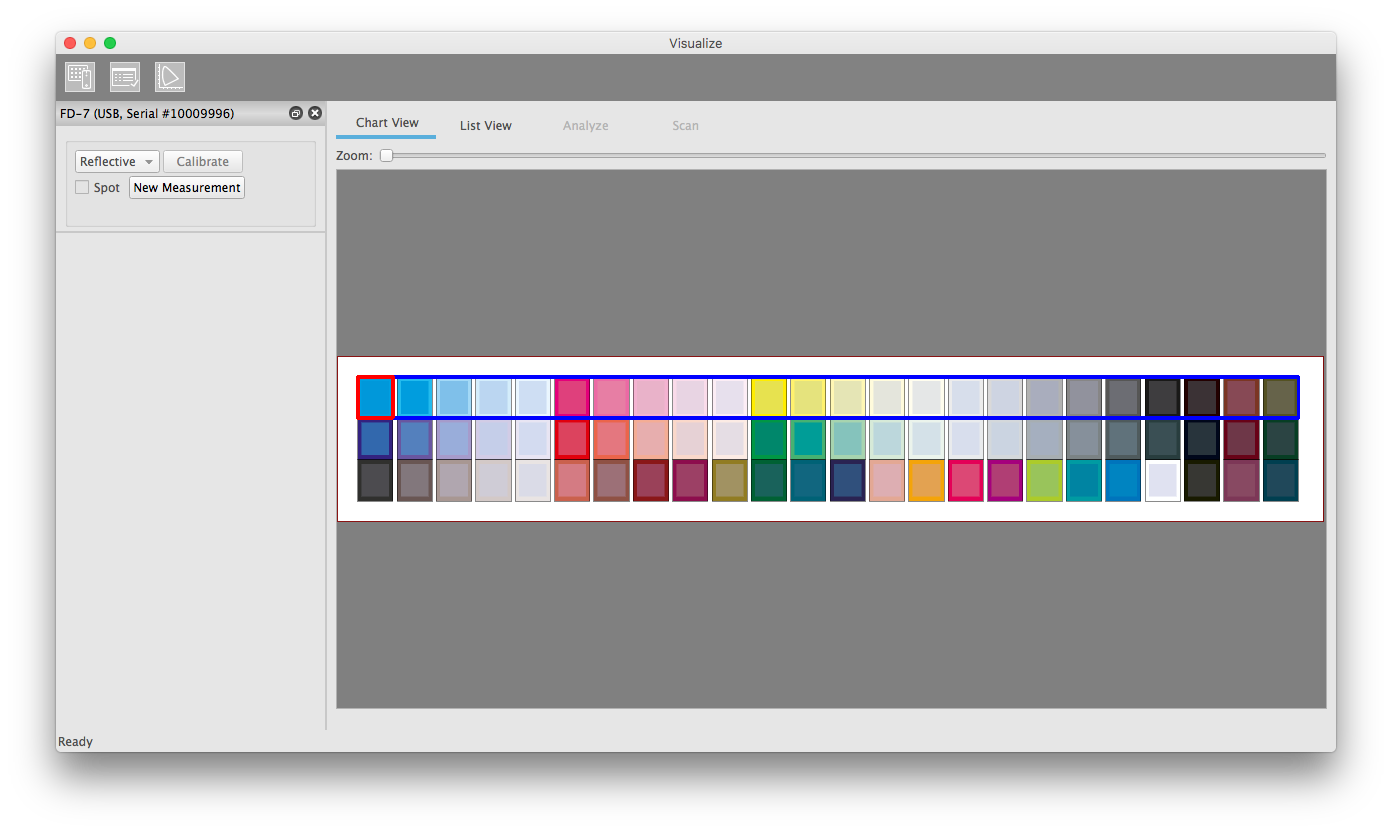
Task: Click the checklist window toolbar icon
Action: (x=125, y=77)
